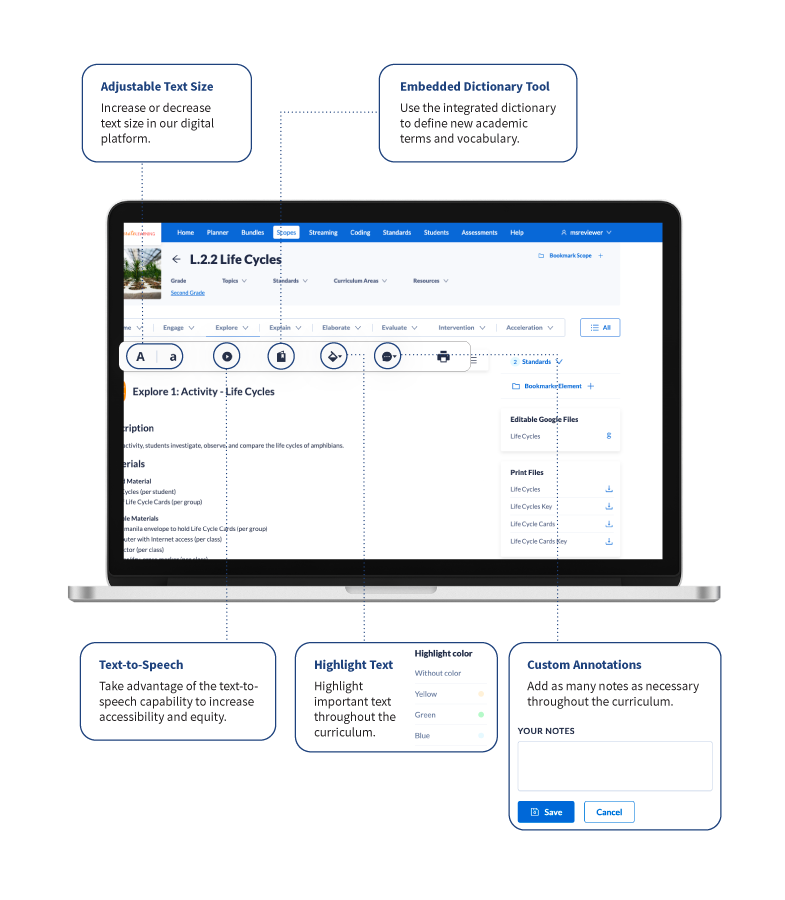Open the Assessments menu item
Image resolution: width=785 pixels, height=900 pixels.
(x=479, y=232)
